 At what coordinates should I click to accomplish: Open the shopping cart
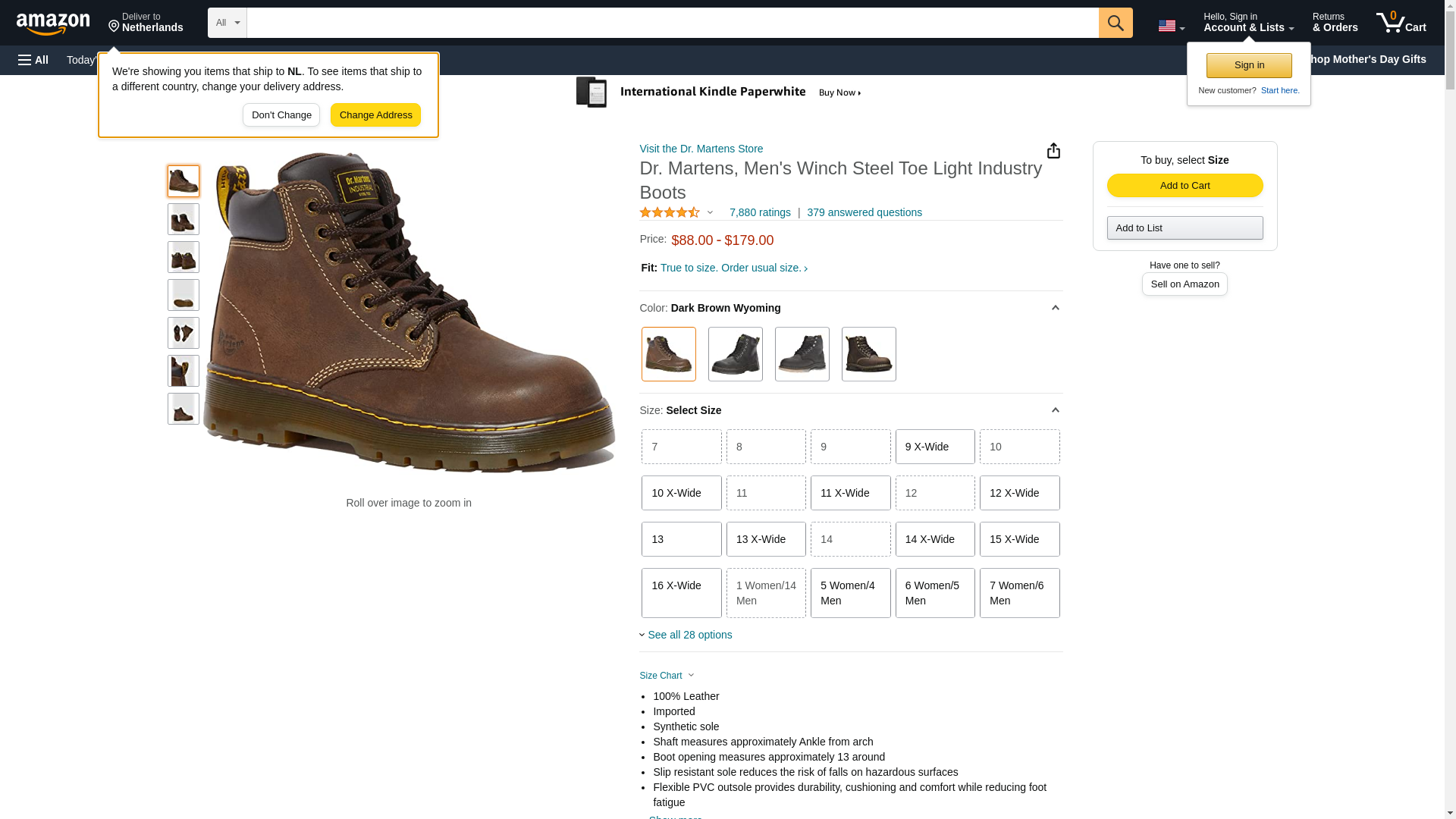[x=1401, y=23]
